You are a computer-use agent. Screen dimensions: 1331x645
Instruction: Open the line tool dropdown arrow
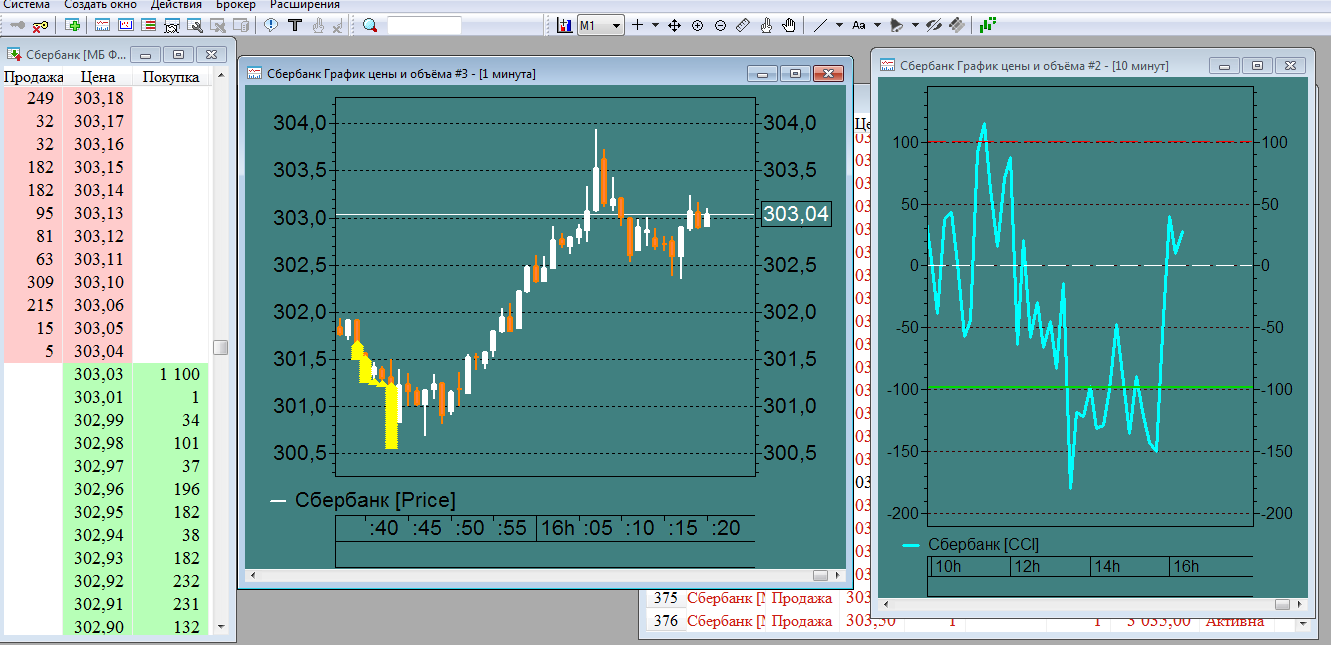[x=839, y=25]
